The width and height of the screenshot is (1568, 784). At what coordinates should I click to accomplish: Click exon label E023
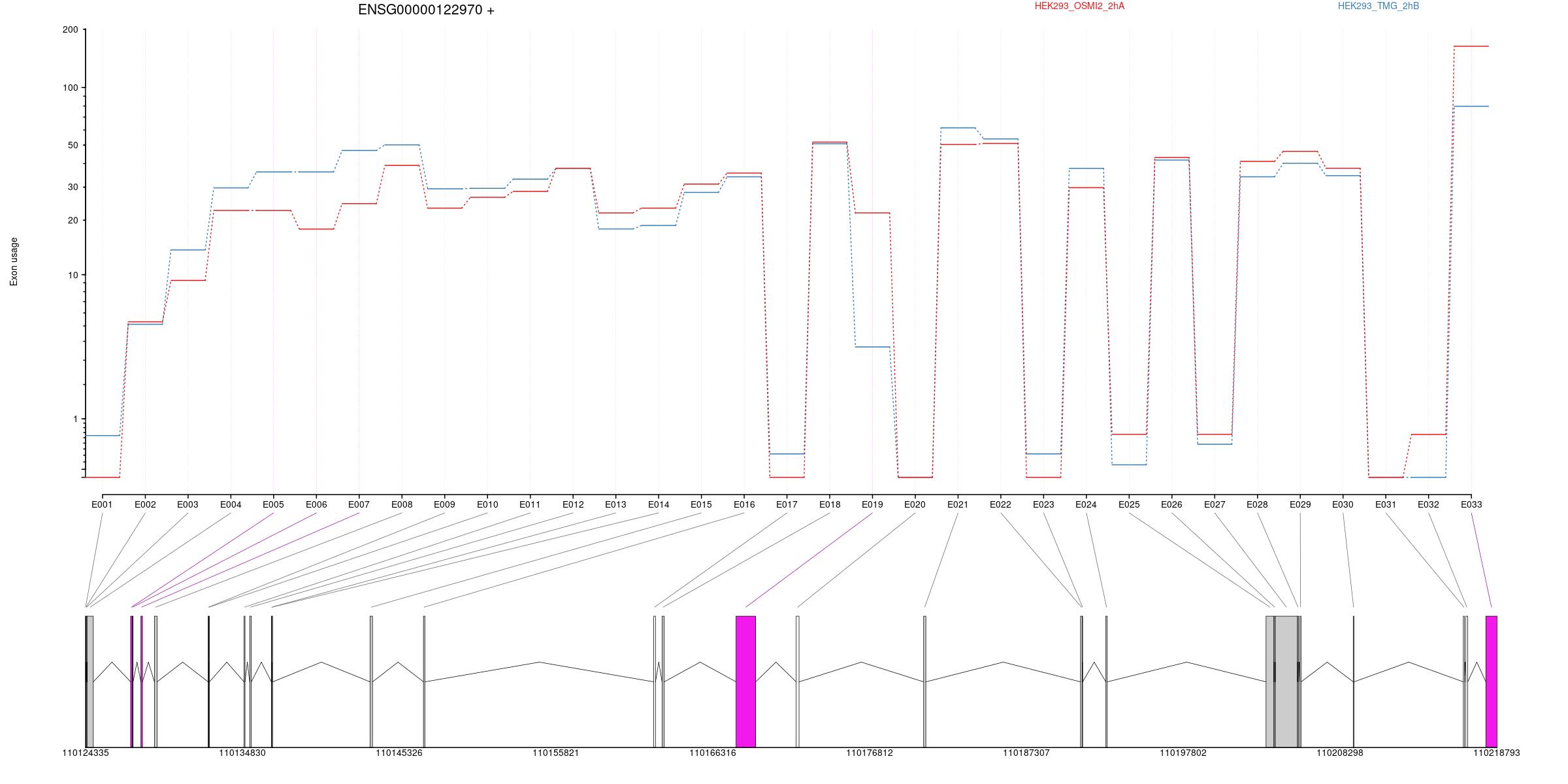click(x=1043, y=504)
